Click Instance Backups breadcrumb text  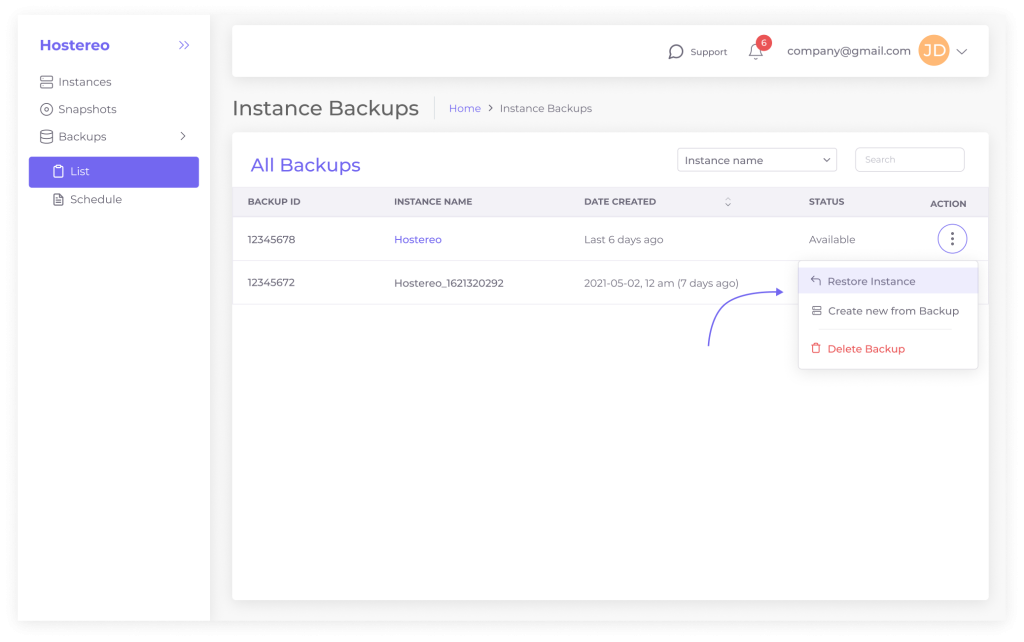pyautogui.click(x=546, y=108)
